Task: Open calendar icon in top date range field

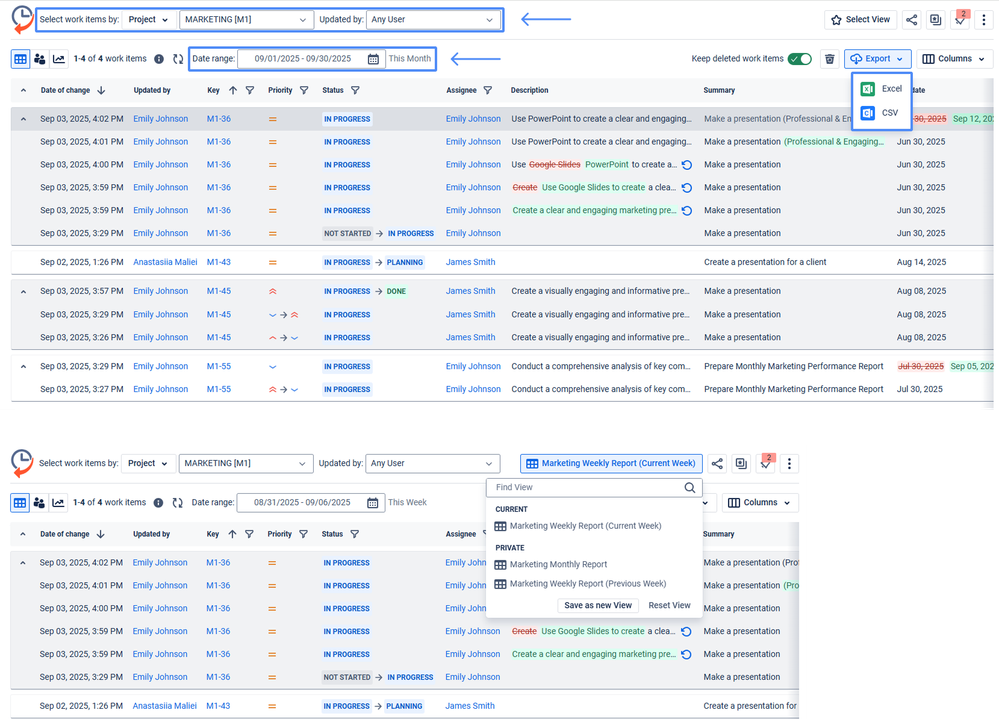Action: click(373, 59)
